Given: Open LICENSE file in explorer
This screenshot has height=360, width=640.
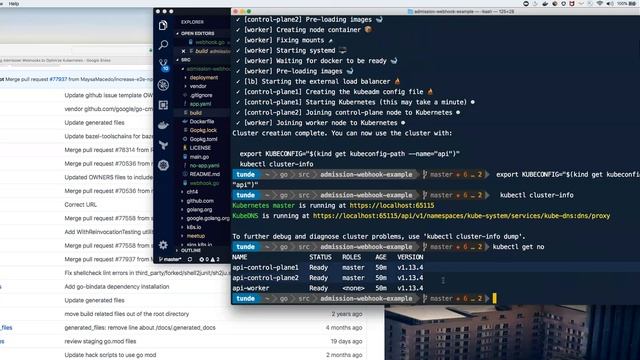Looking at the screenshot, I should tap(200, 148).
